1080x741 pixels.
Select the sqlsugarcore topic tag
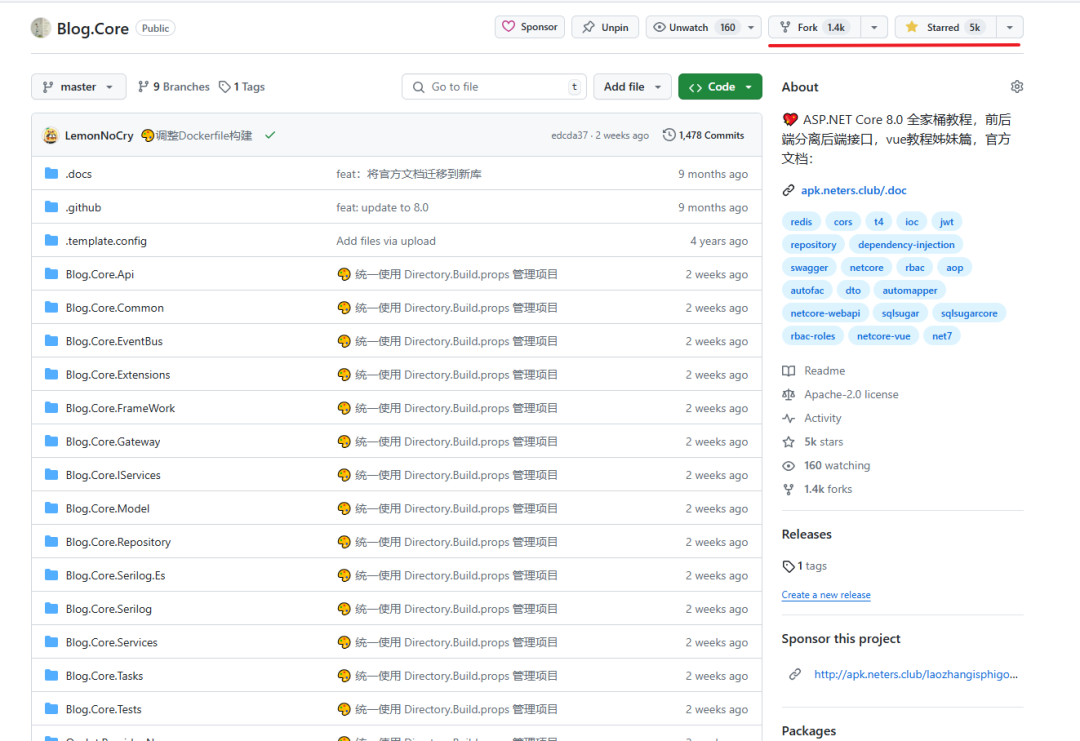[969, 313]
